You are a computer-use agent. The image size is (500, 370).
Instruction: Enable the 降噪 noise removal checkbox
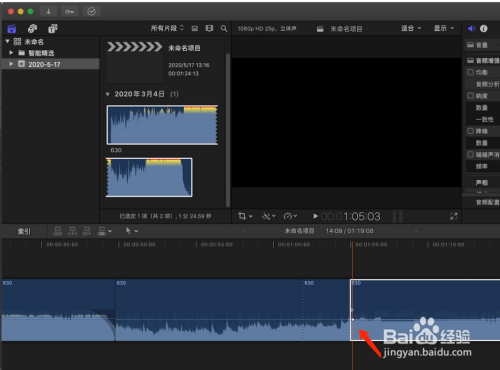470,131
